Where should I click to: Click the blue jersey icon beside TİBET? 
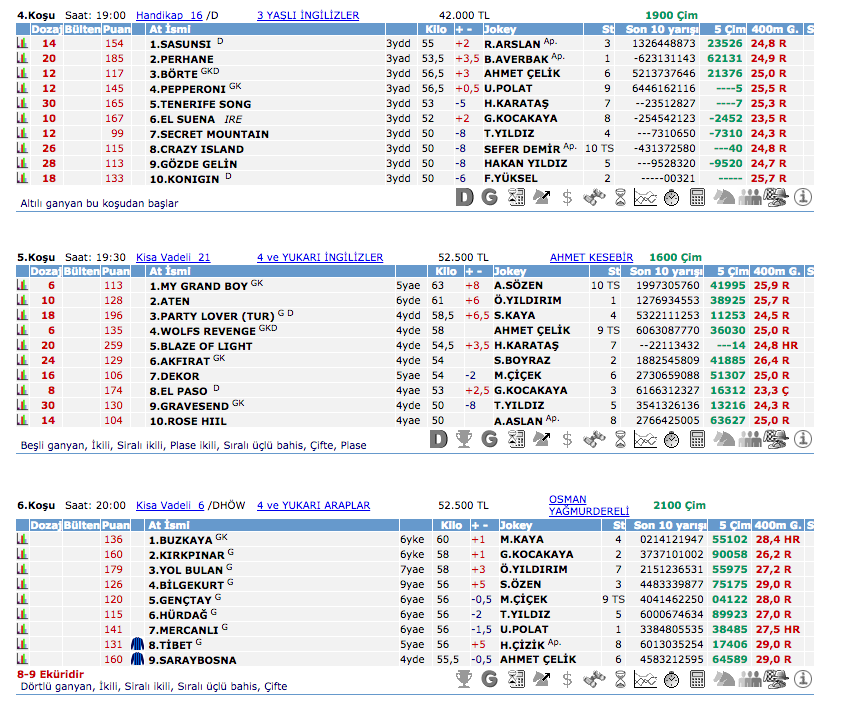pyautogui.click(x=139, y=645)
